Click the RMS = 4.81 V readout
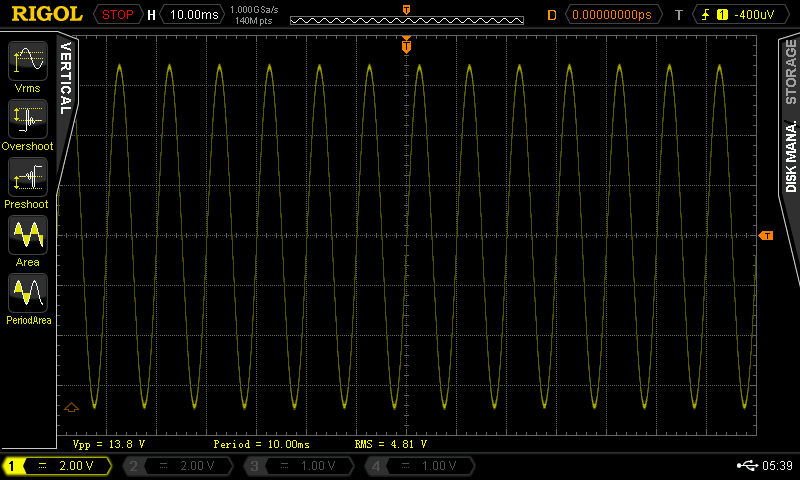 391,444
